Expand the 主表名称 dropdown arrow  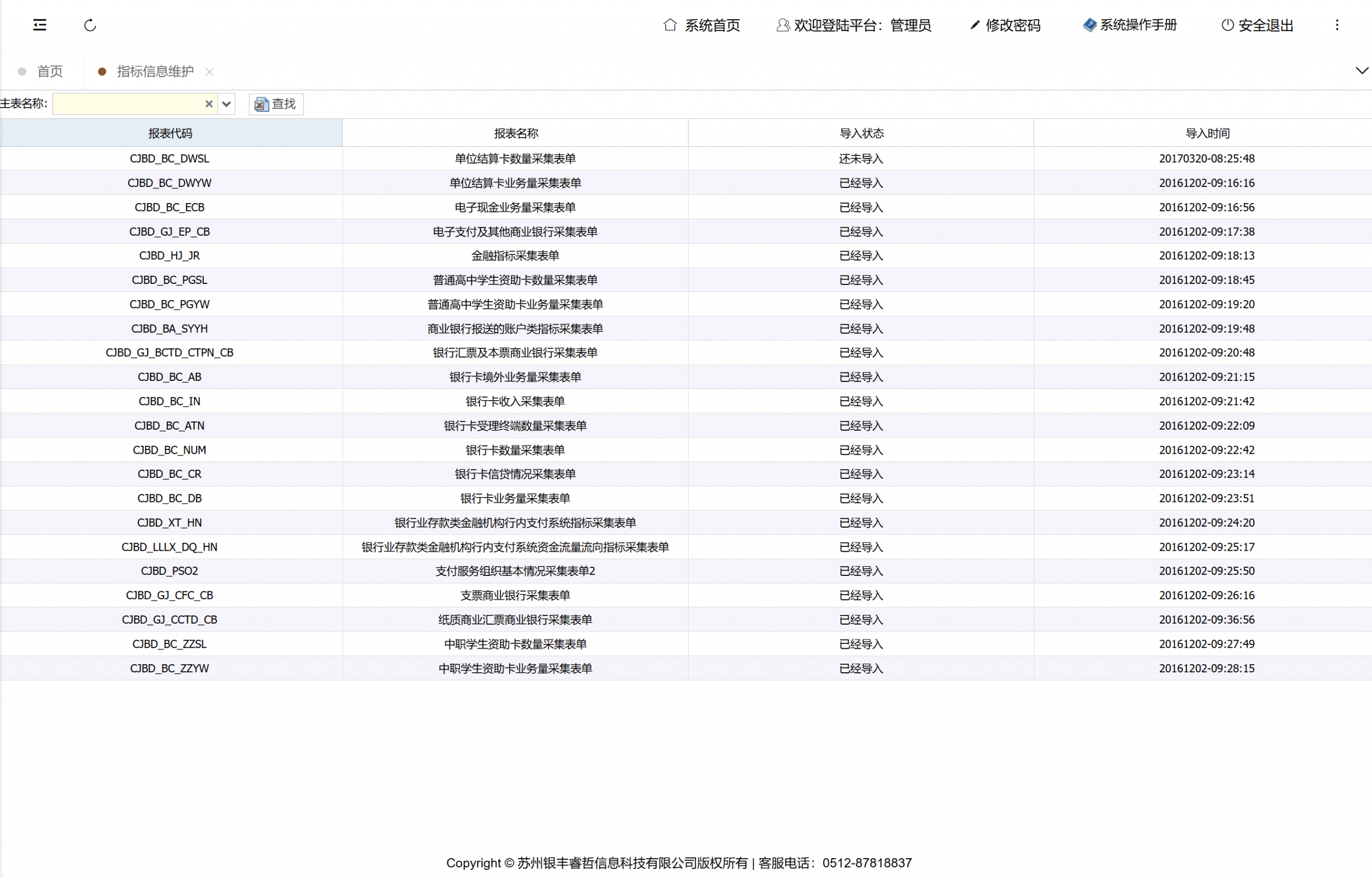click(x=226, y=104)
